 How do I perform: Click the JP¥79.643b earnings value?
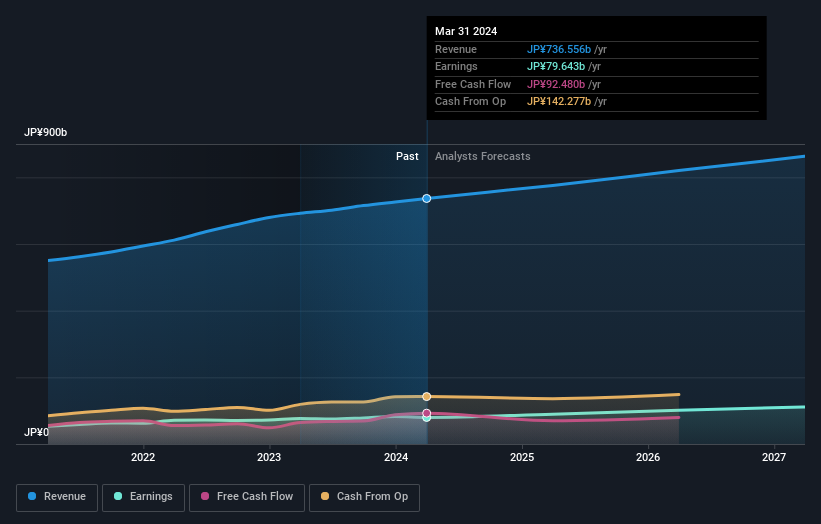556,66
